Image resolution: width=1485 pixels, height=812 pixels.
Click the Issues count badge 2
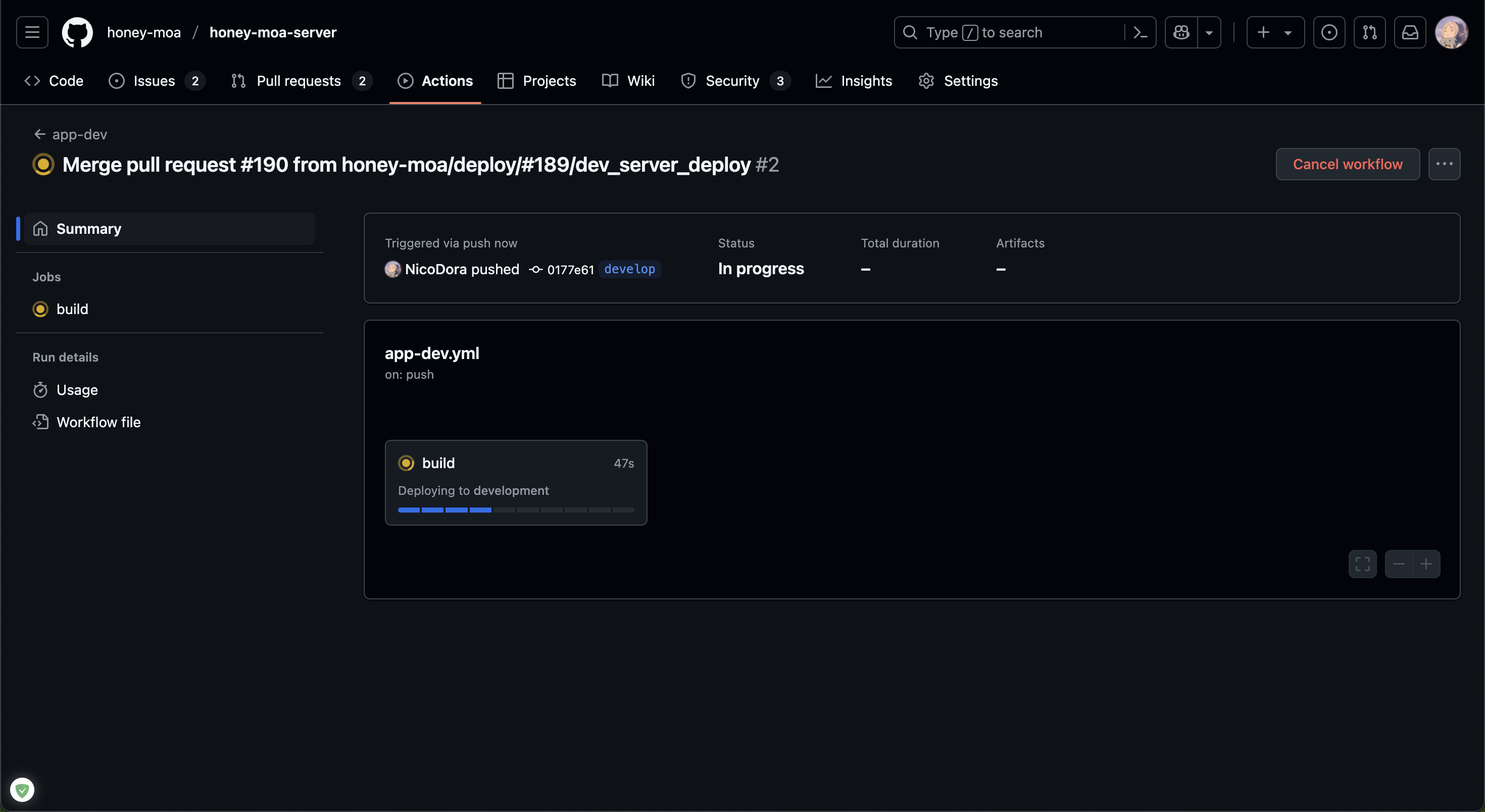click(195, 81)
